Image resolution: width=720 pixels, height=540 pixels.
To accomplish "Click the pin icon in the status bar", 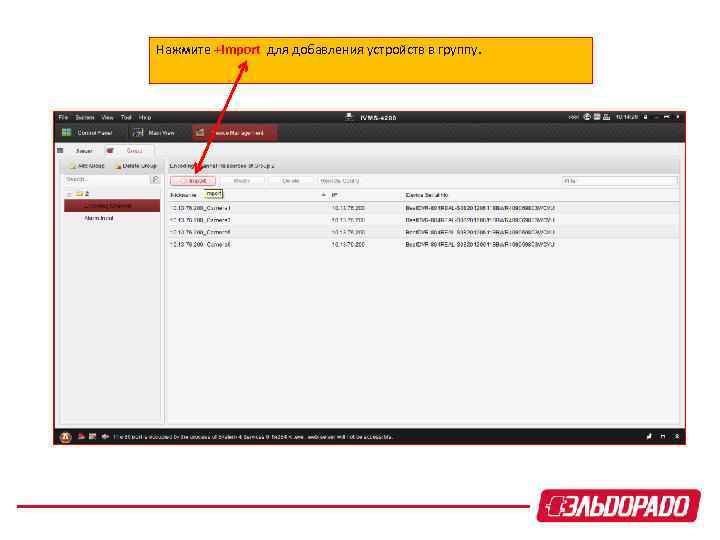I will coord(649,437).
